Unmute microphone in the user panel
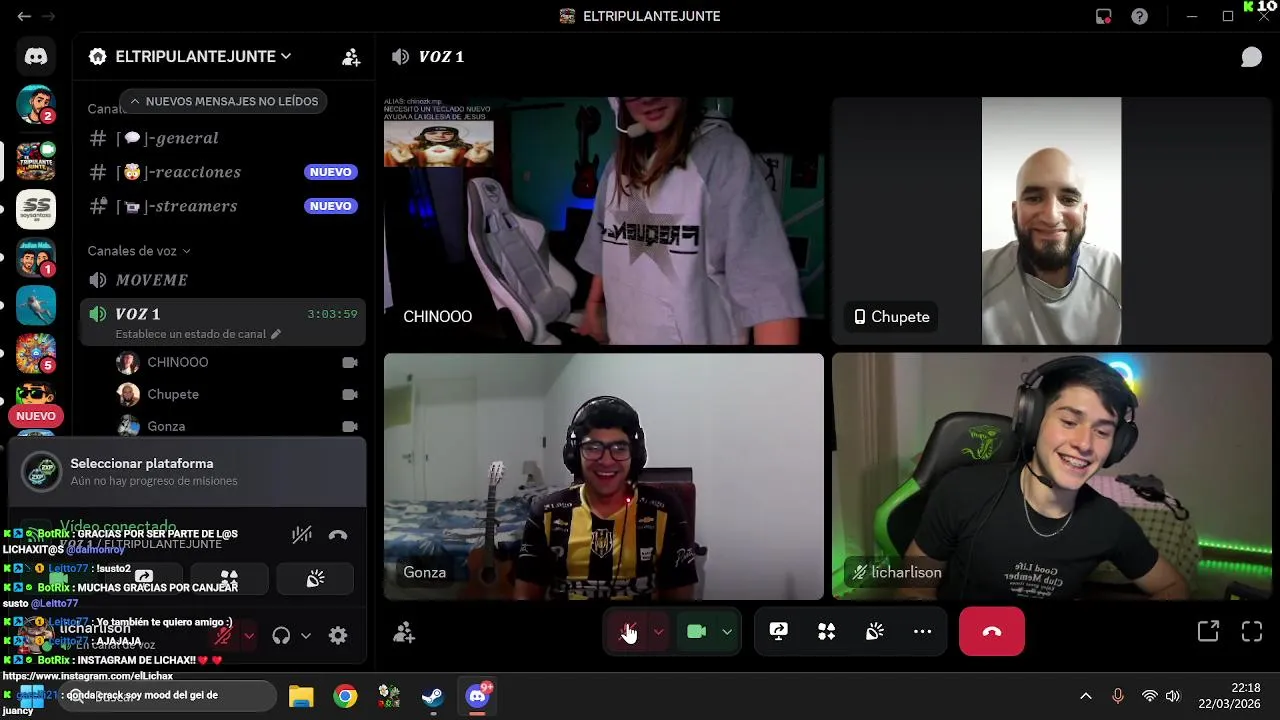Image resolution: width=1280 pixels, height=720 pixels. tap(224, 635)
